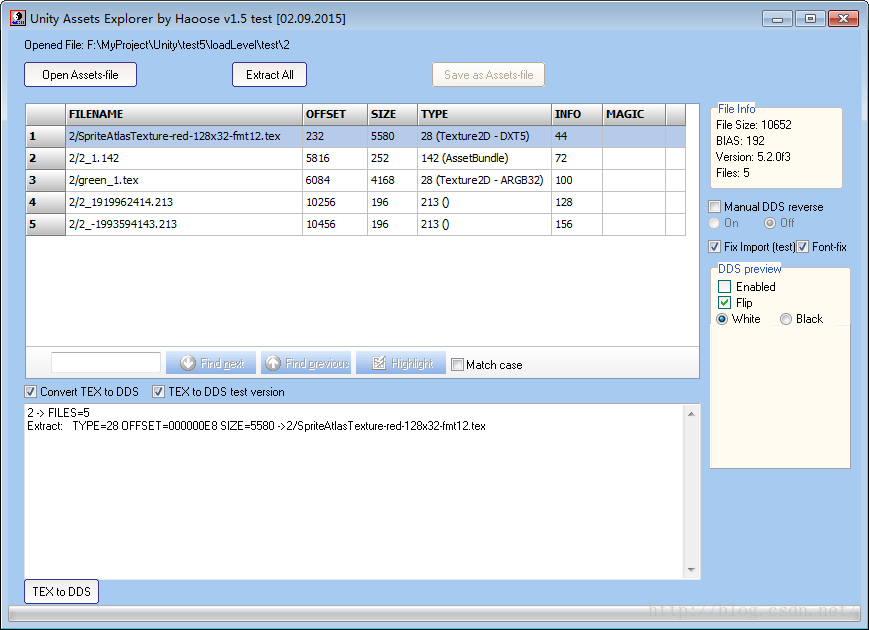Viewport: 869px width, 630px height.
Task: Toggle TEX to DDS test version checkbox
Action: pos(159,392)
